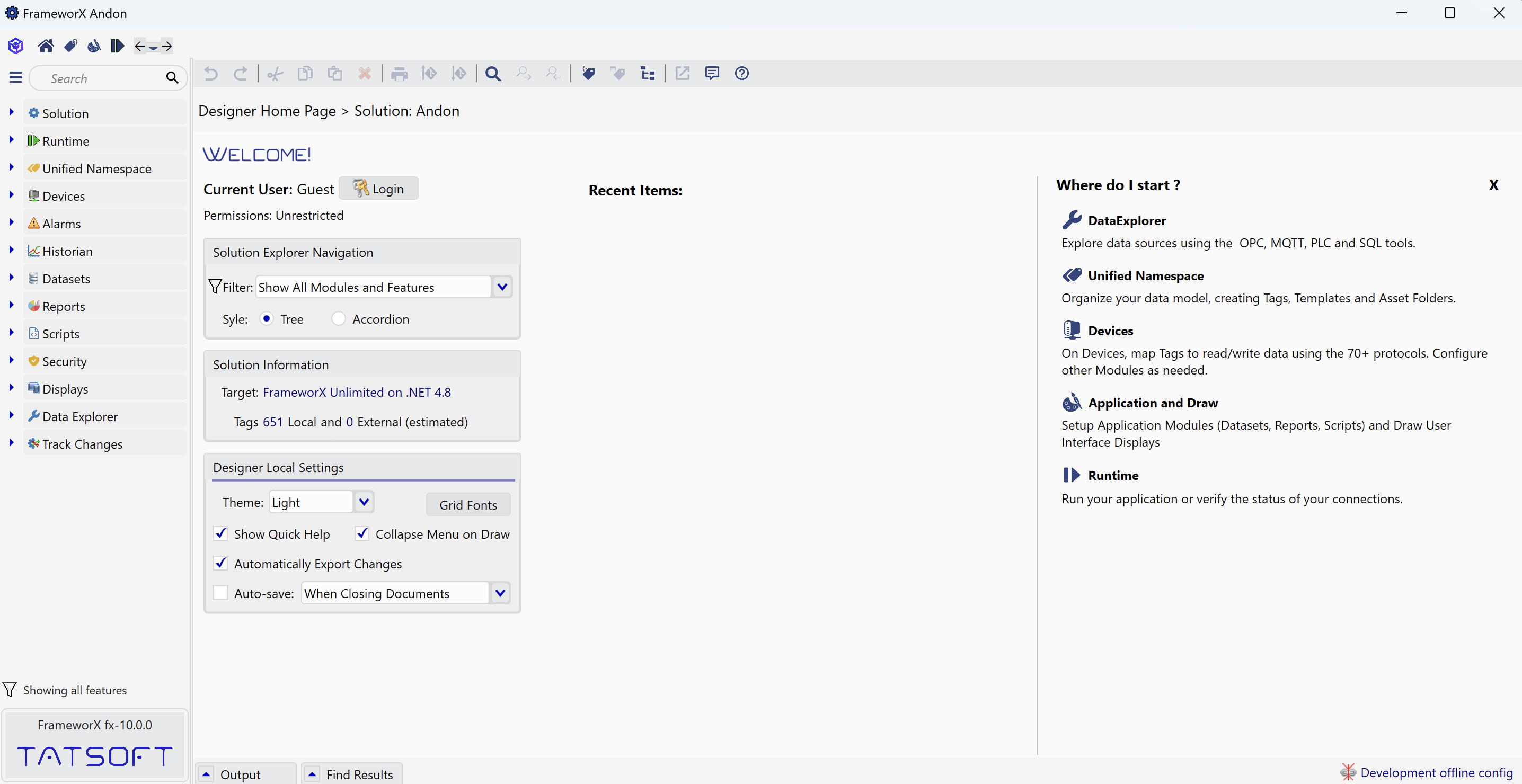Select Datasets in the solution tree

point(105,278)
